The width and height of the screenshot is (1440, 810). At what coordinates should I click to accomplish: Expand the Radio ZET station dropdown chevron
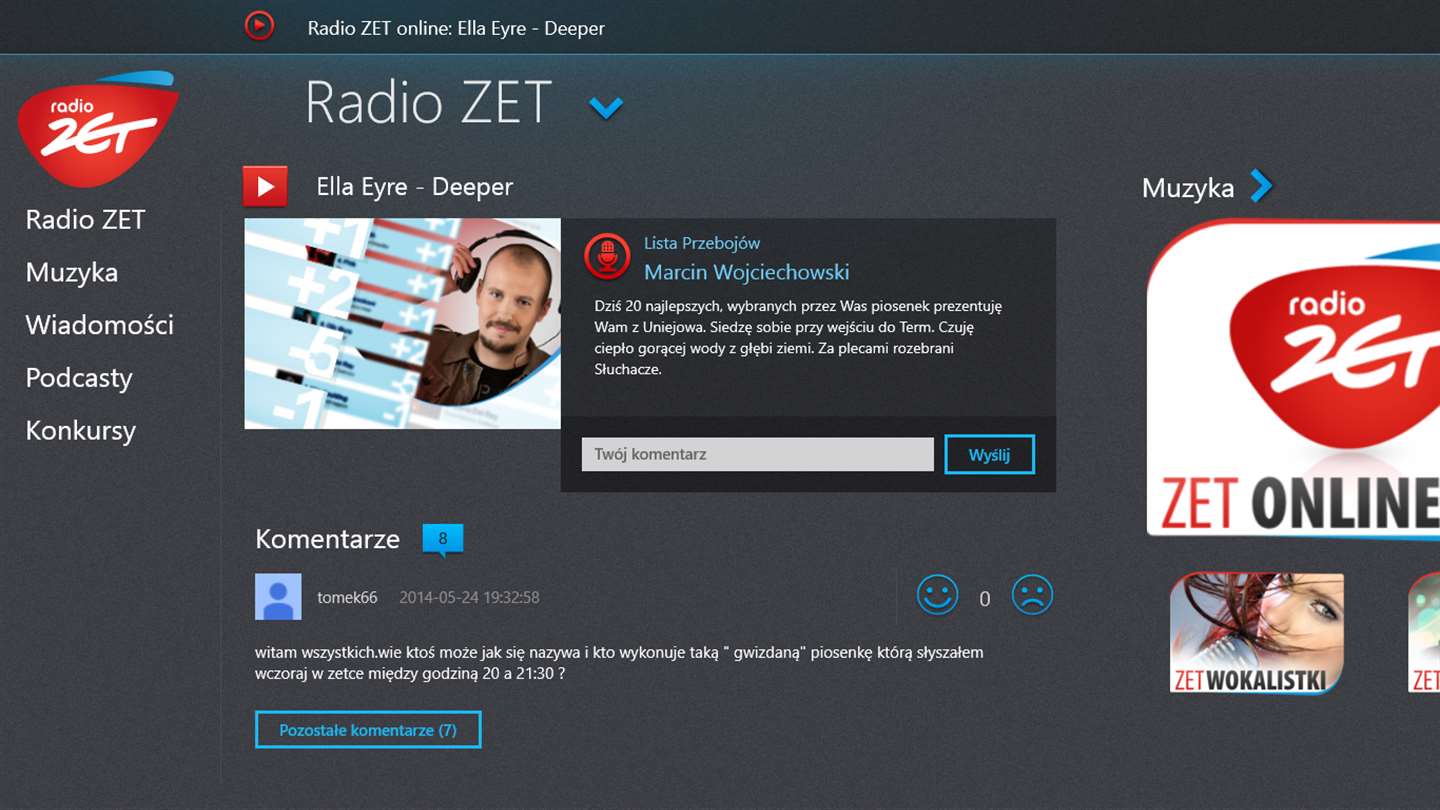606,106
